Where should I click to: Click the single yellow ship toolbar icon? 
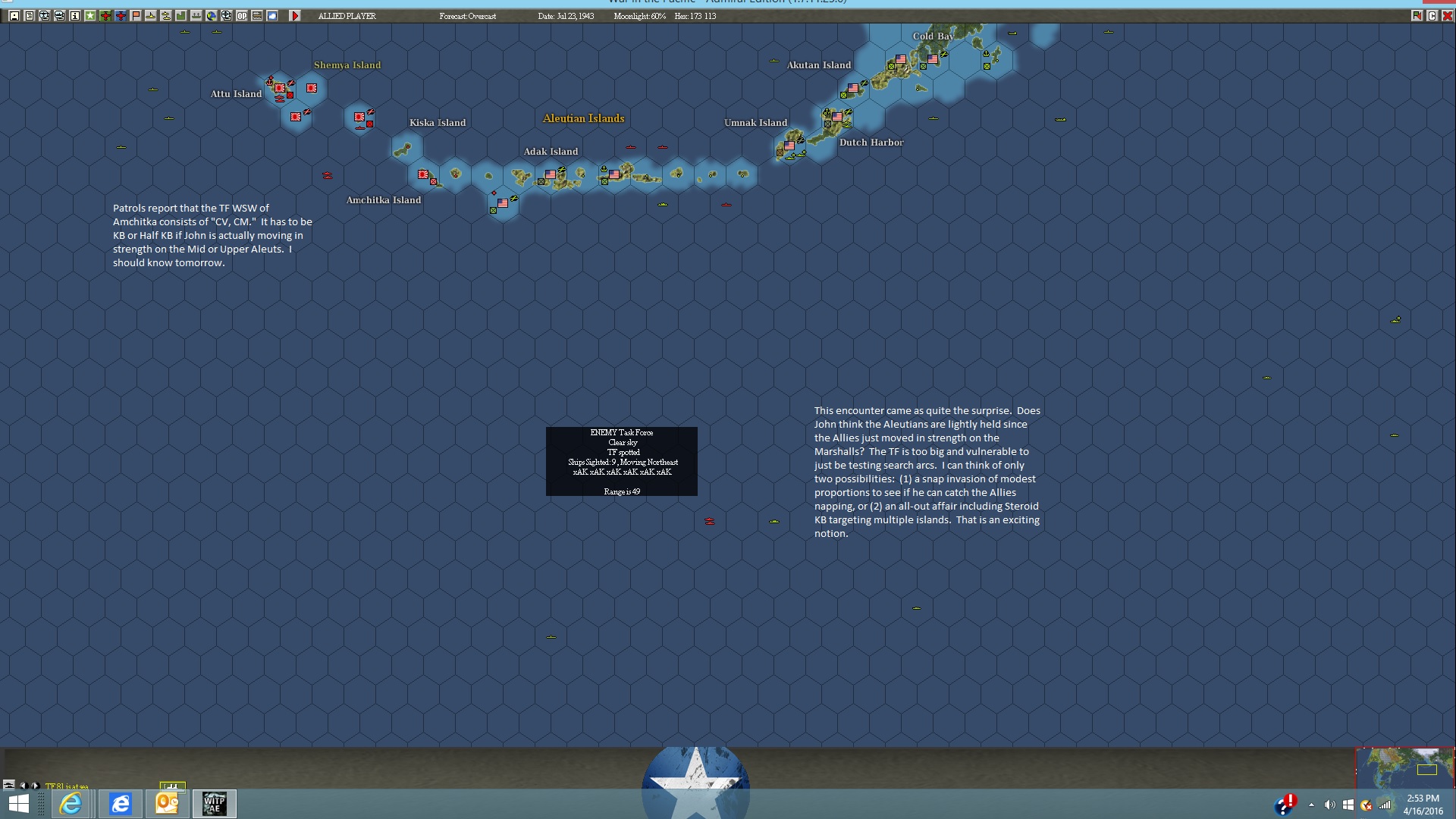click(151, 16)
